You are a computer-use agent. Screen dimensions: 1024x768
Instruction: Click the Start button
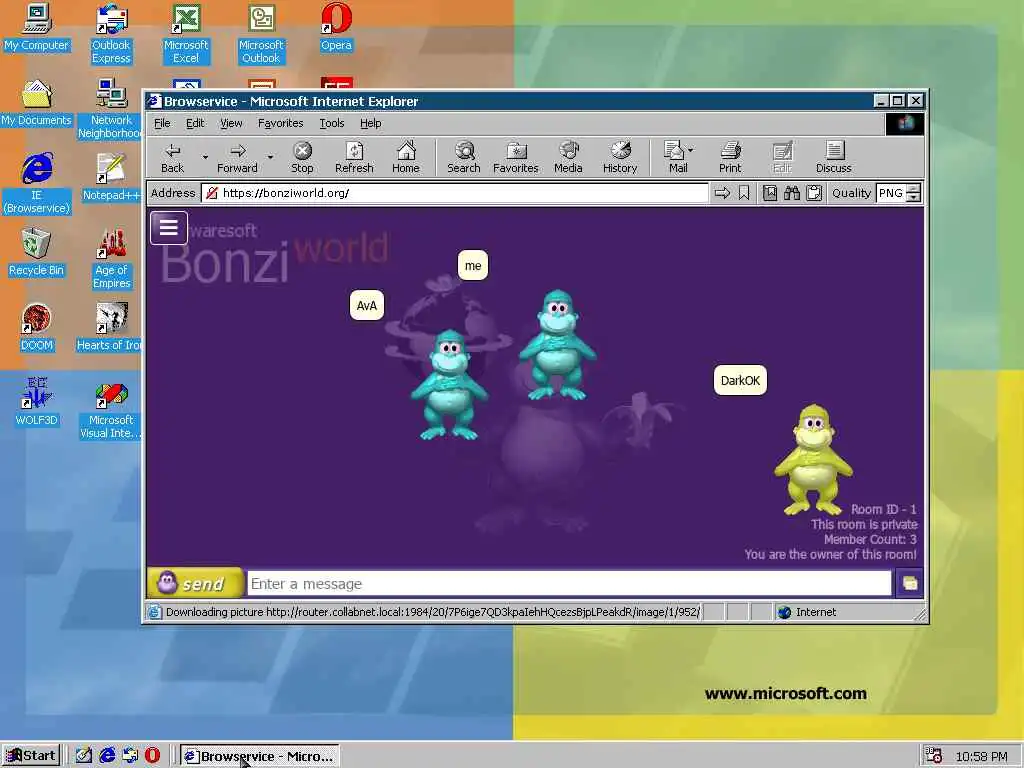click(x=31, y=756)
